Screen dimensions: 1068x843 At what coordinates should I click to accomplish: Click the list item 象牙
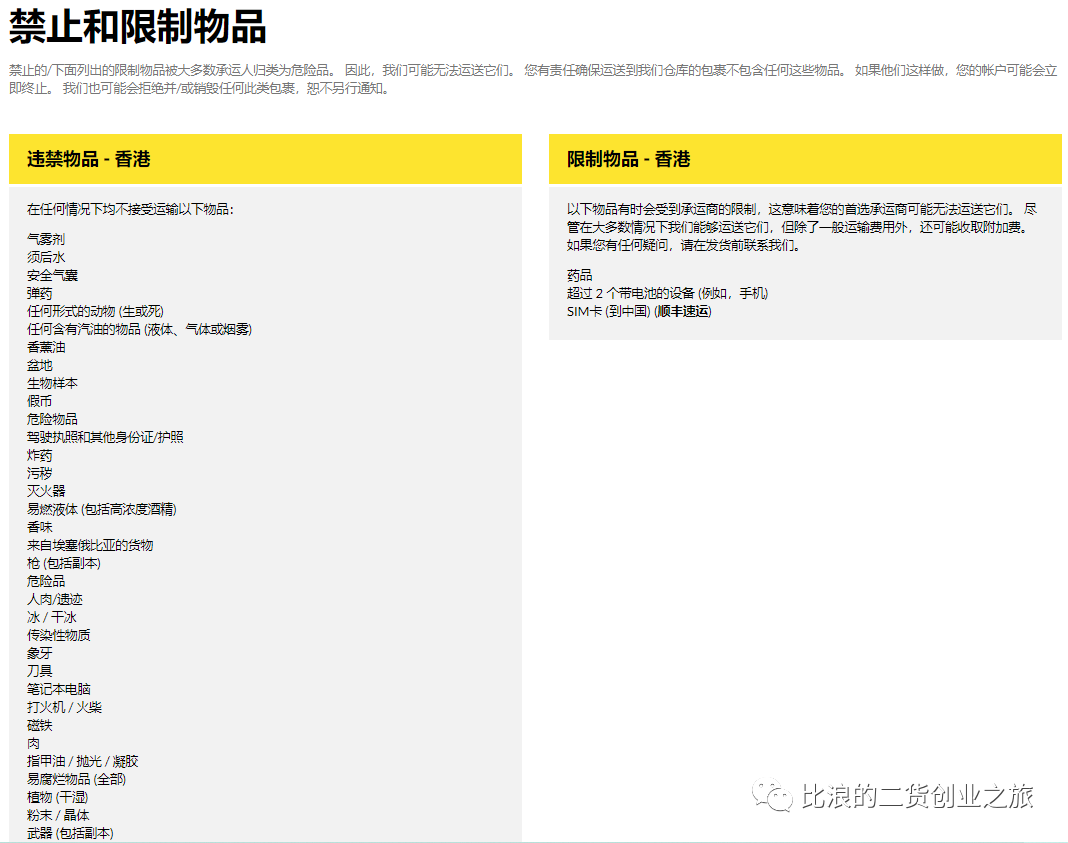(40, 653)
